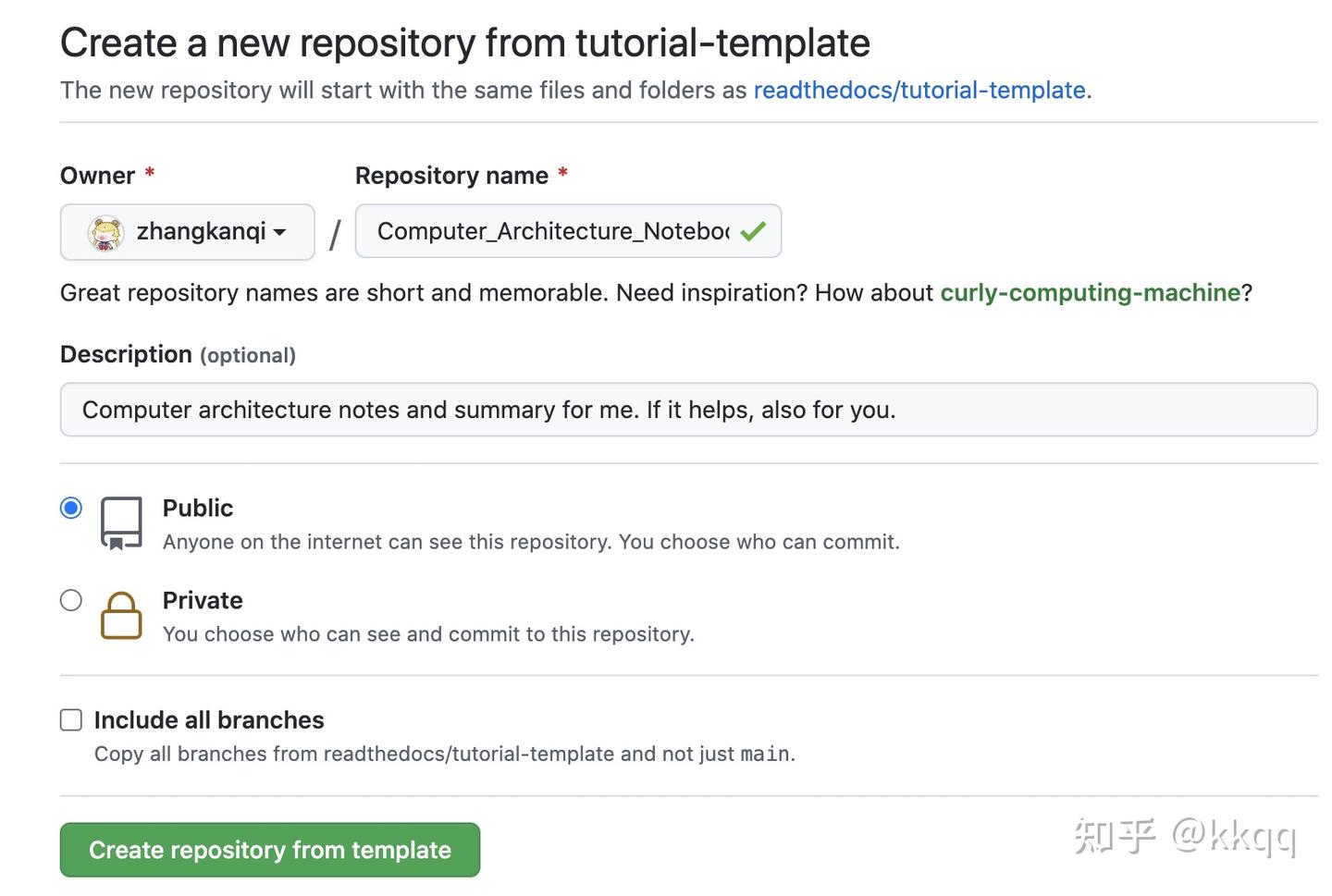The width and height of the screenshot is (1332, 896).
Task: Enable the Include all branches checkbox
Action: 70,719
